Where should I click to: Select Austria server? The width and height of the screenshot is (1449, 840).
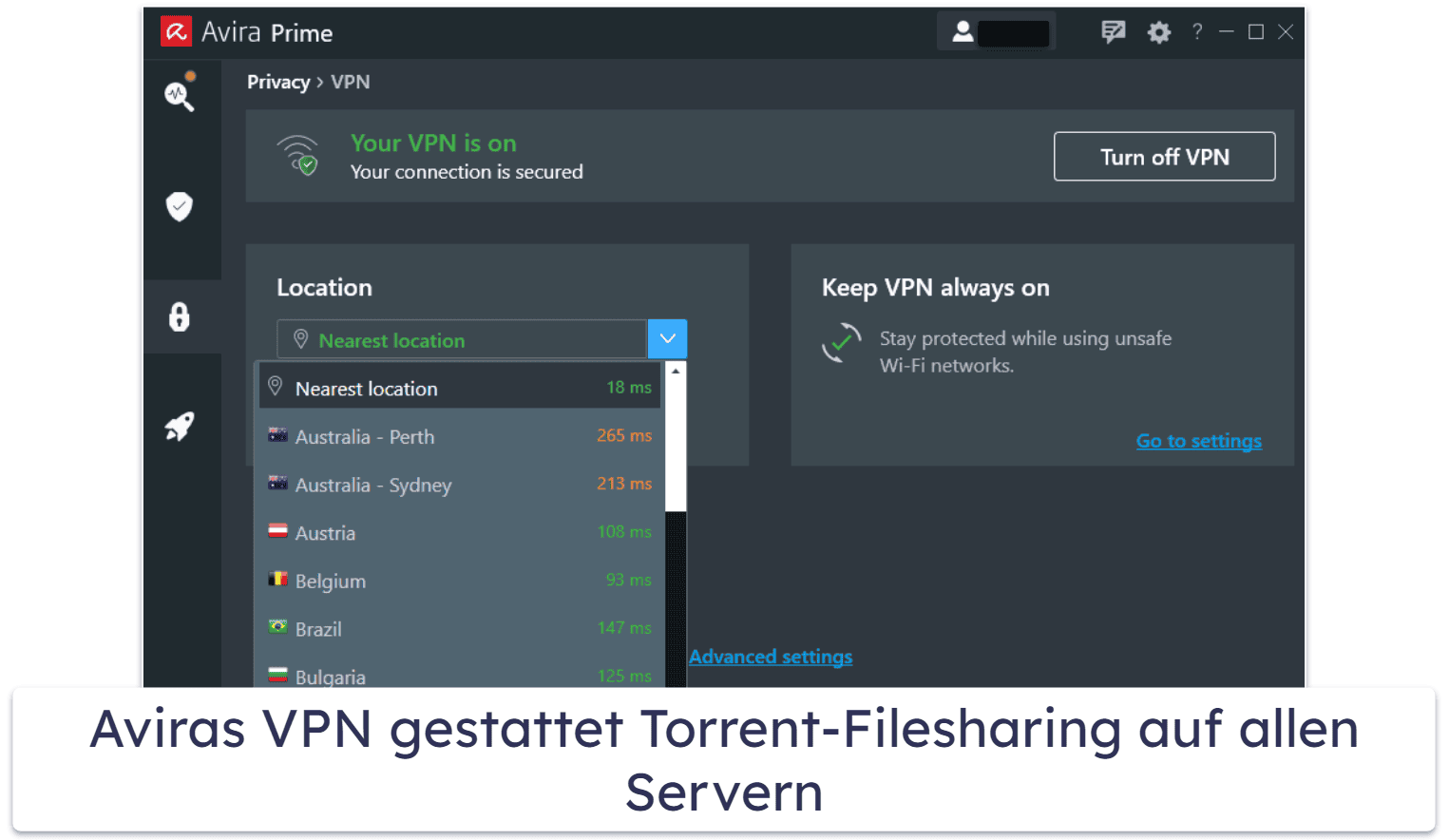[x=460, y=532]
